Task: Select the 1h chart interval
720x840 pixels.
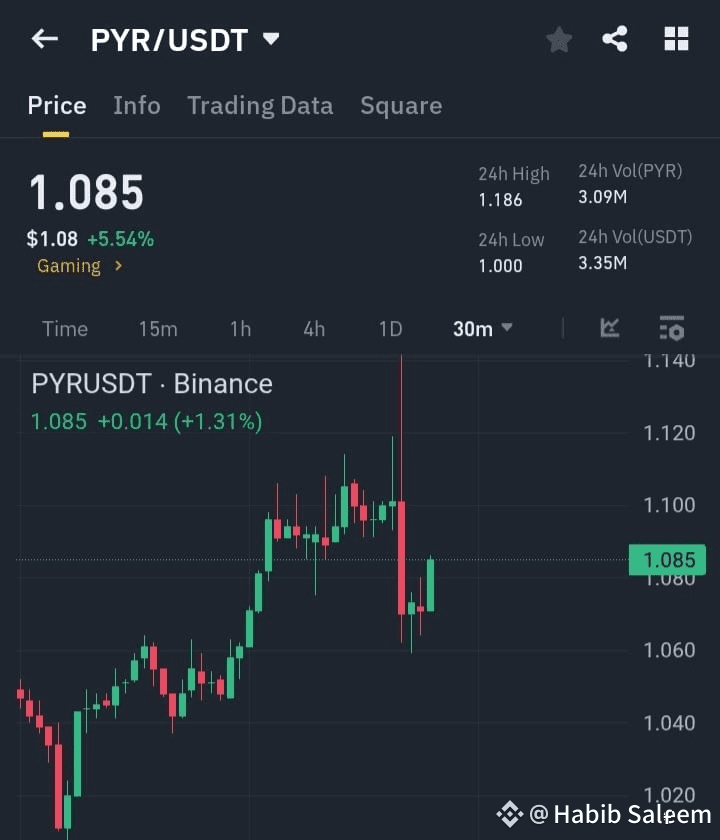Action: tap(241, 329)
